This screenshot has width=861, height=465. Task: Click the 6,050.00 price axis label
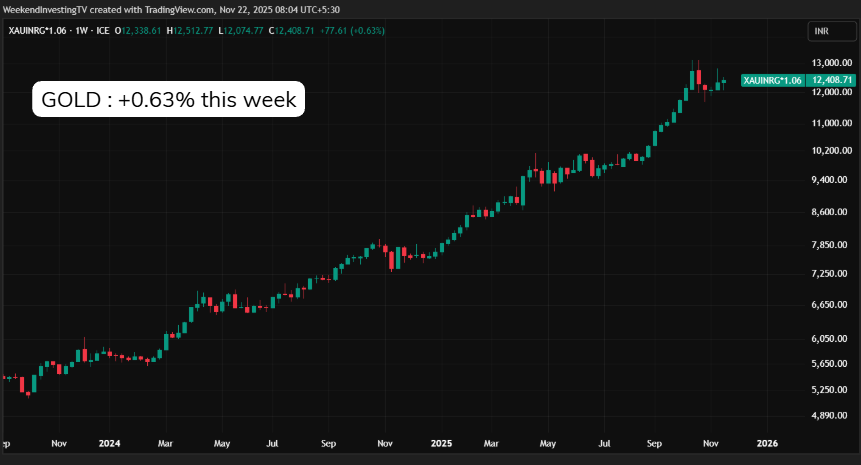click(x=832, y=339)
